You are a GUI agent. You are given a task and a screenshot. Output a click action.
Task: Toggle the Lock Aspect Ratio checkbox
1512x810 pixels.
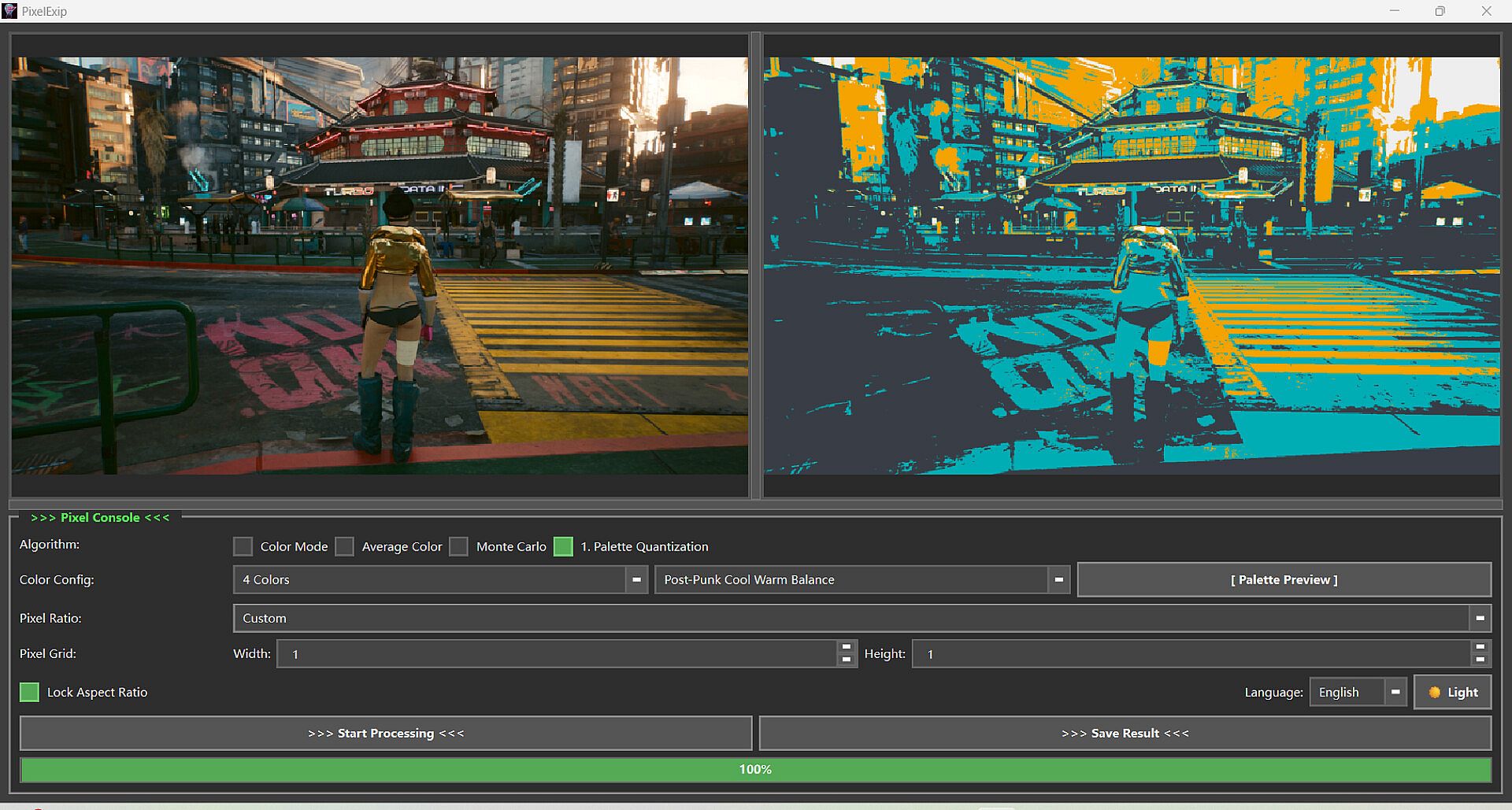coord(29,693)
